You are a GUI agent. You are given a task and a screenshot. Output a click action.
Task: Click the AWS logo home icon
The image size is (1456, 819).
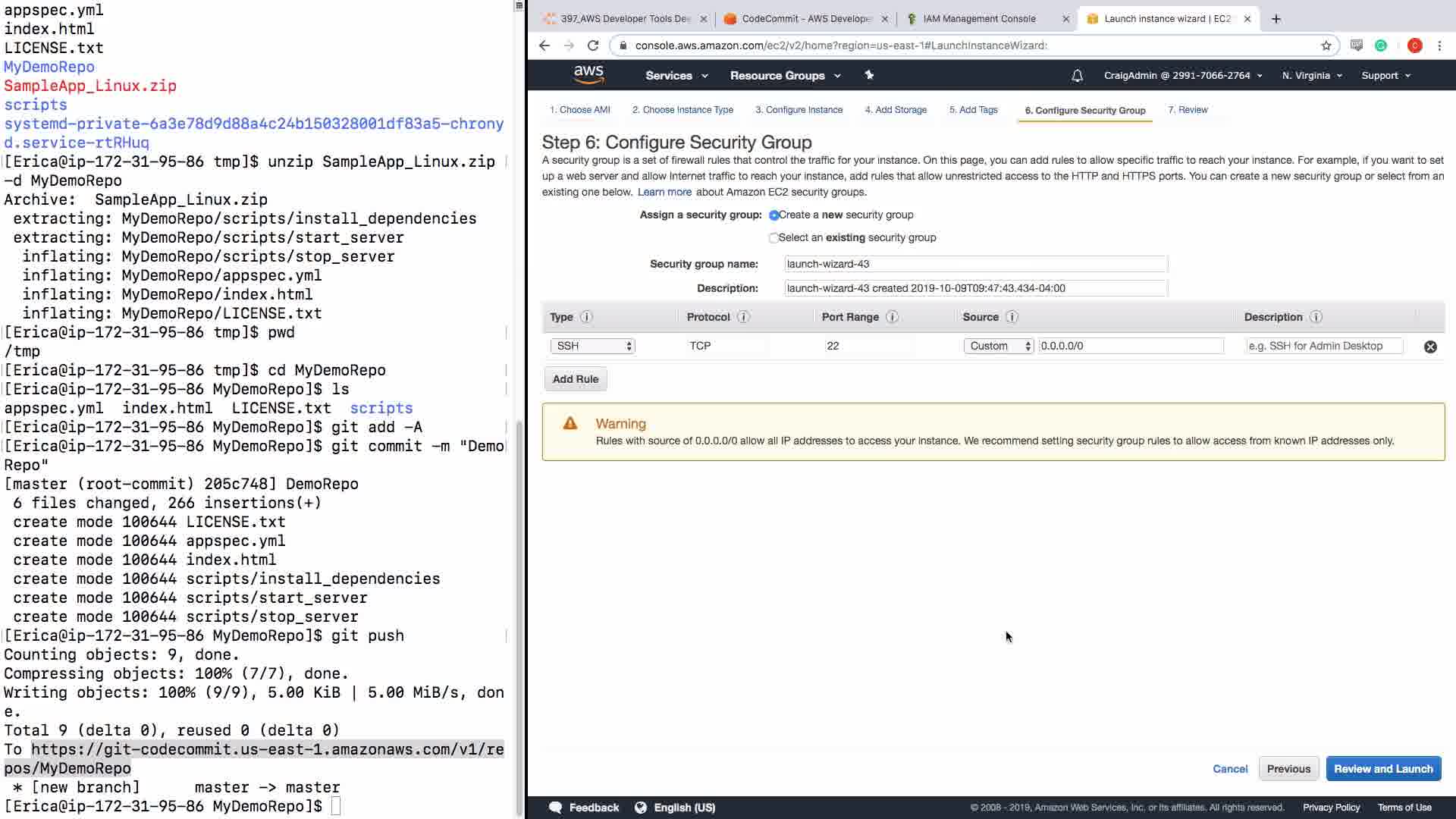coord(588,74)
